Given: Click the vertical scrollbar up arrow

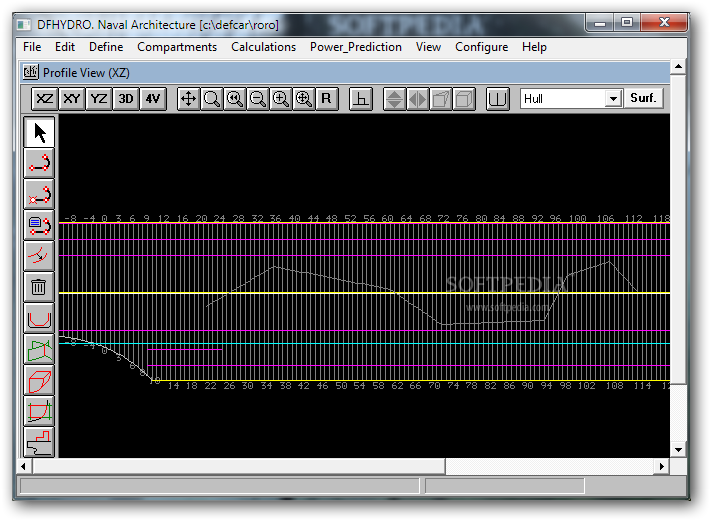Looking at the screenshot, I should coord(678,67).
